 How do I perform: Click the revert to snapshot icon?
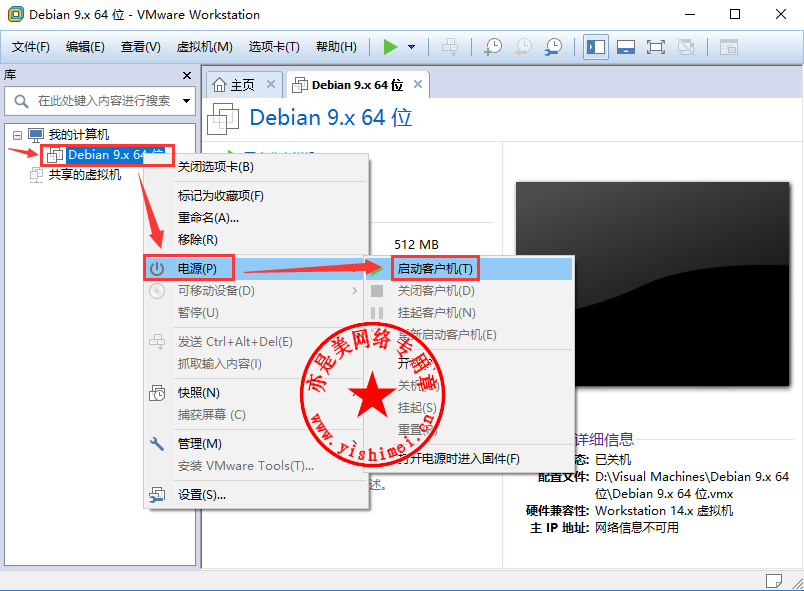tap(524, 47)
